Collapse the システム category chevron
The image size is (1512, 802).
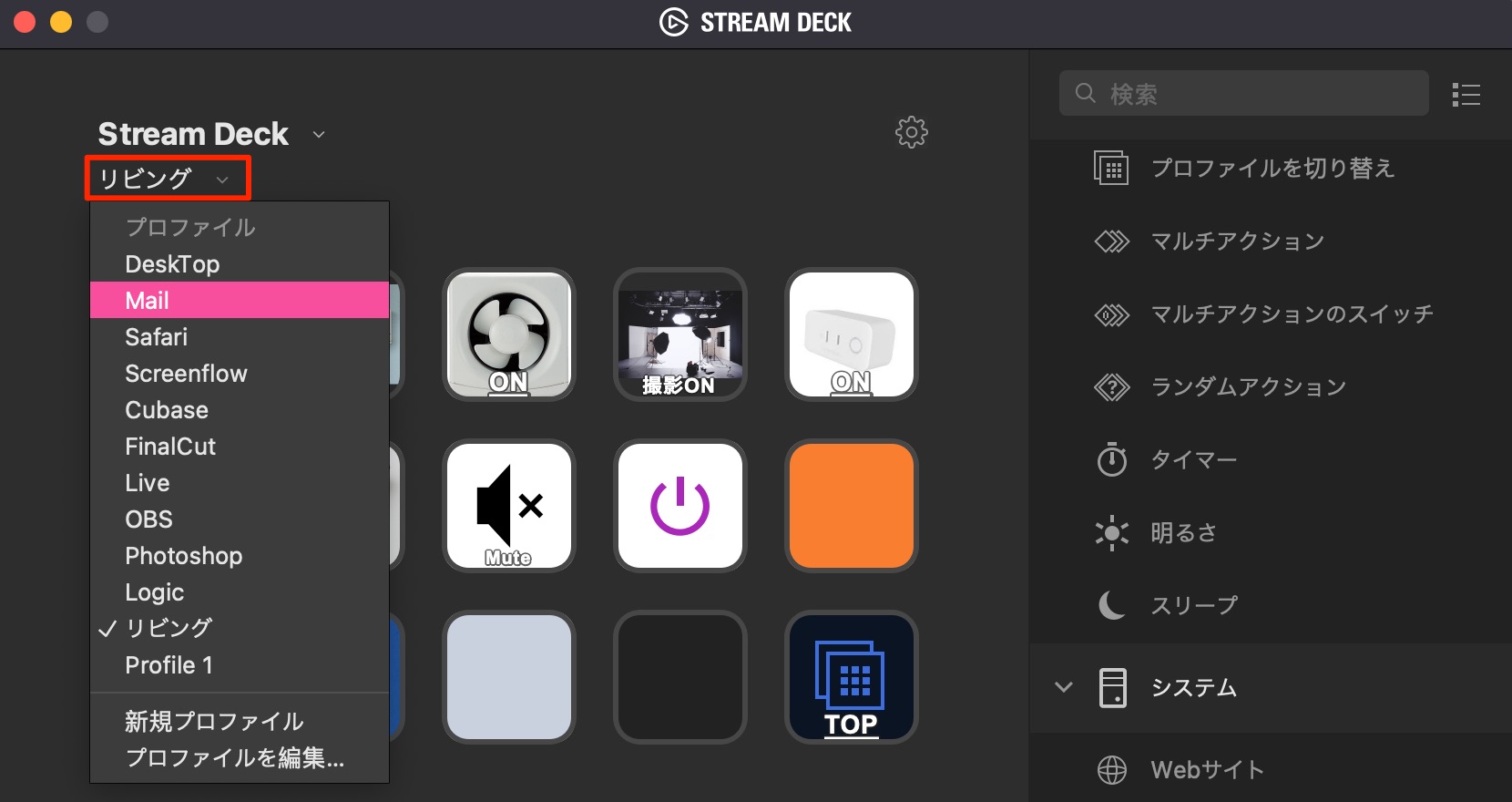1064,687
